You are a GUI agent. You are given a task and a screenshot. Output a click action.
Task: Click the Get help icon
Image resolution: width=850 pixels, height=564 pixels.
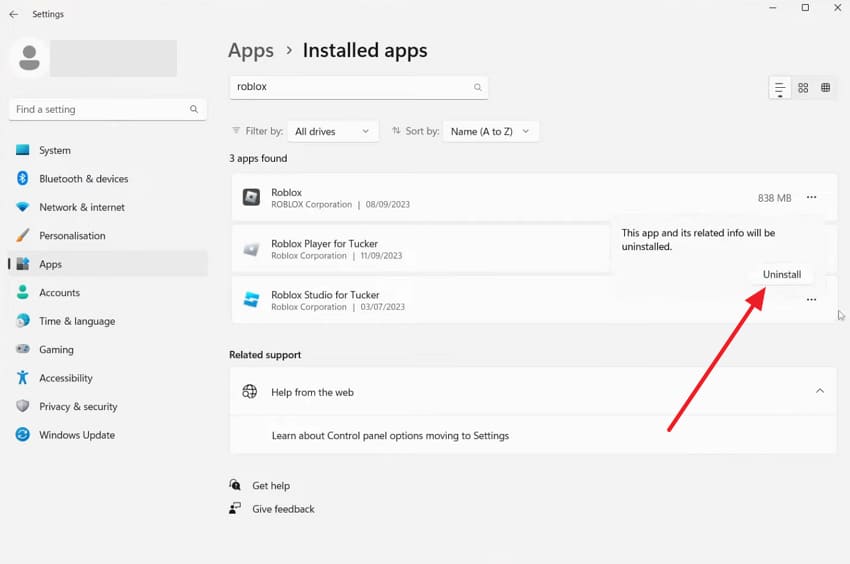point(235,485)
